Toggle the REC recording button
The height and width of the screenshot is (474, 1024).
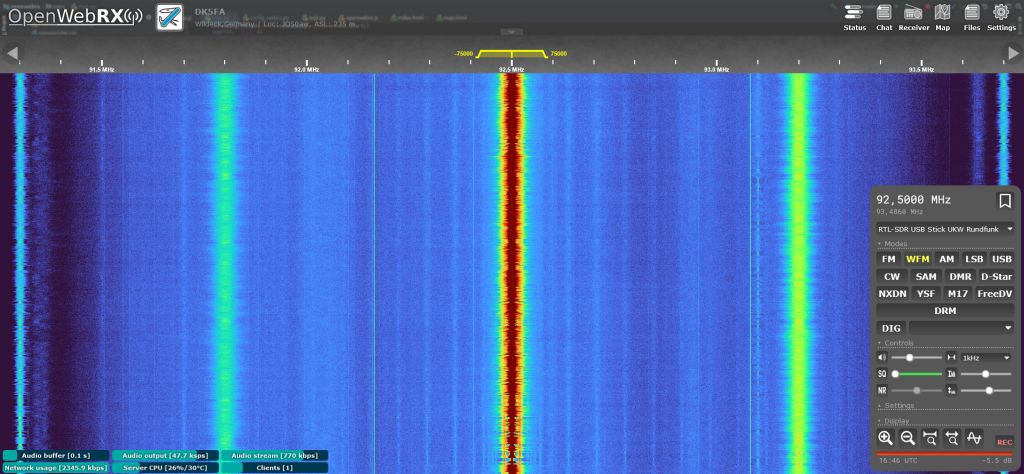(x=1004, y=441)
